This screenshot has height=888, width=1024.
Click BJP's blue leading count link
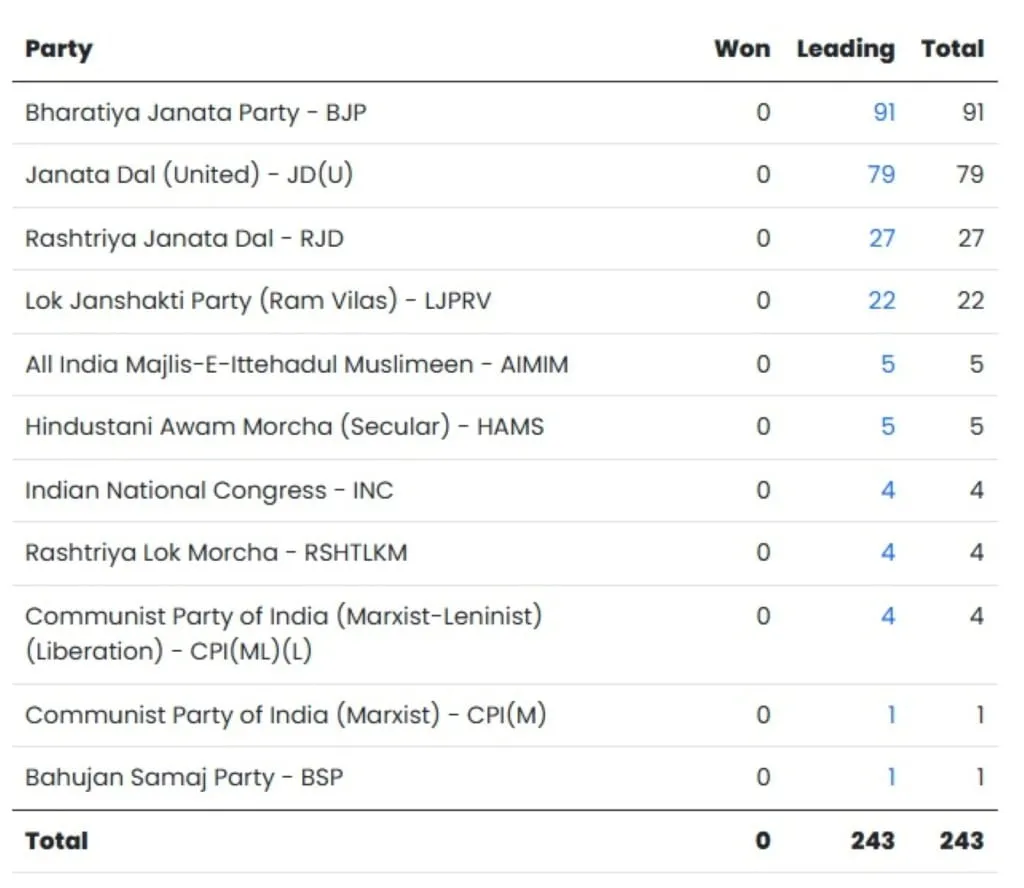click(x=884, y=111)
